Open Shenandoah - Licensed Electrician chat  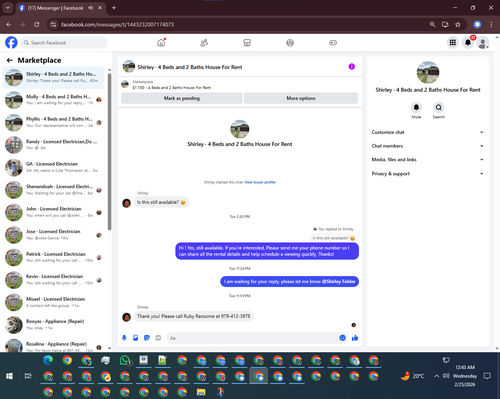(x=53, y=190)
